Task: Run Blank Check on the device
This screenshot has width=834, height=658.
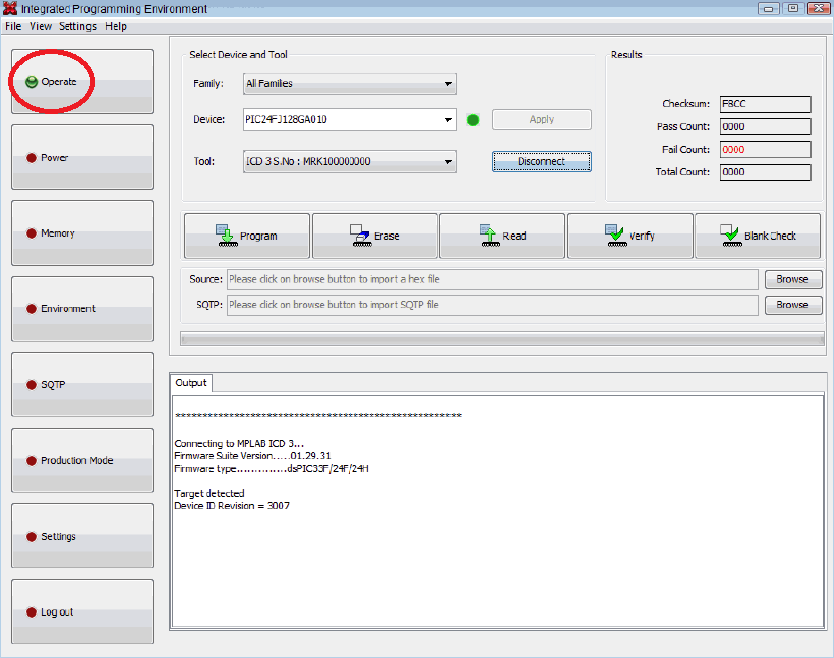Action: (757, 236)
